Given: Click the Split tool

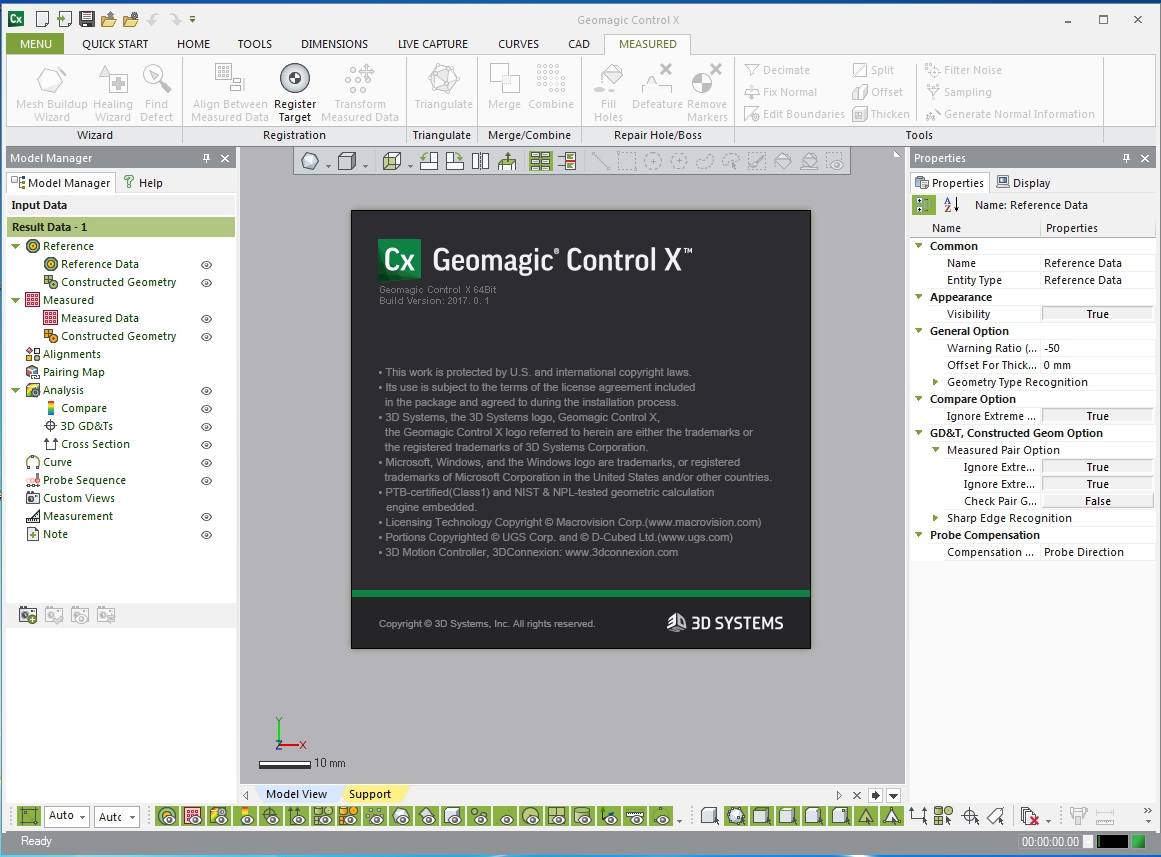Looking at the screenshot, I should pyautogui.click(x=873, y=70).
